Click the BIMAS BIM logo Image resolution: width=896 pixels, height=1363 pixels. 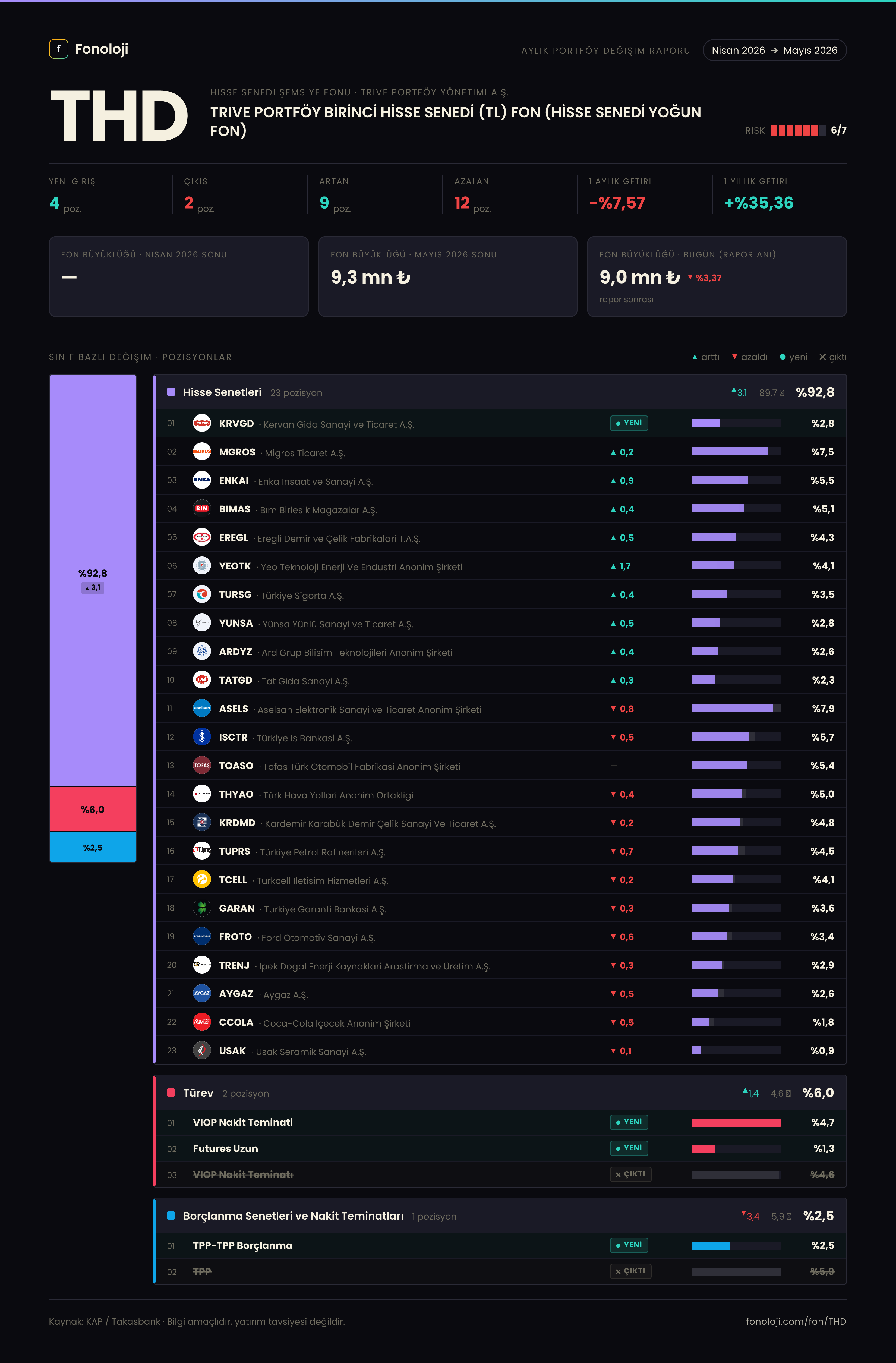pyautogui.click(x=201, y=509)
